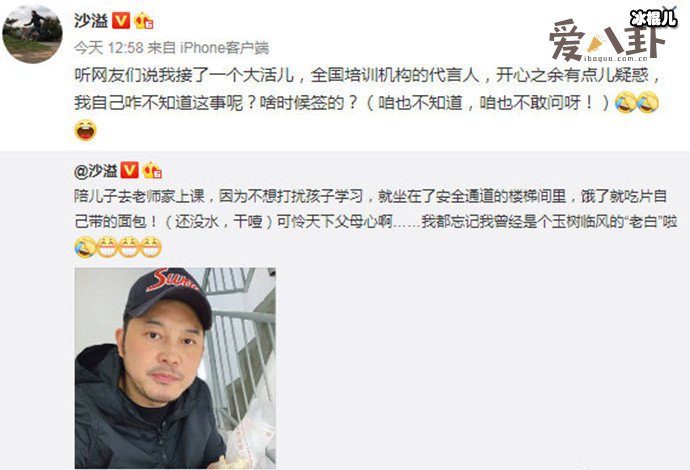Image resolution: width=690 pixels, height=470 pixels.
Task: Click the main post text about 培训机构的代言人
Action: (x=368, y=89)
